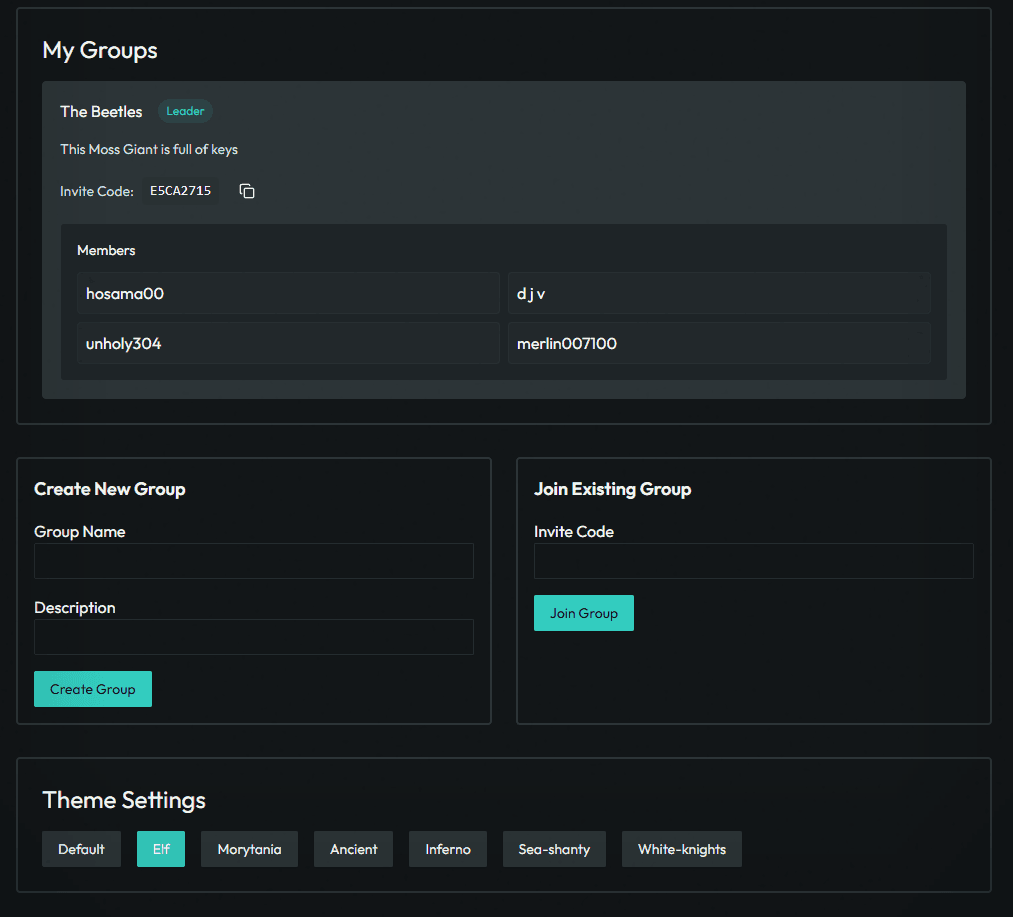The height and width of the screenshot is (917, 1013).
Task: Click the Create Group button
Action: pyautogui.click(x=93, y=689)
